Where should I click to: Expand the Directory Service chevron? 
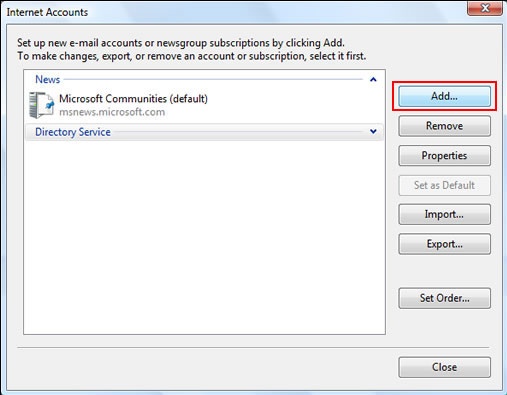tap(373, 132)
